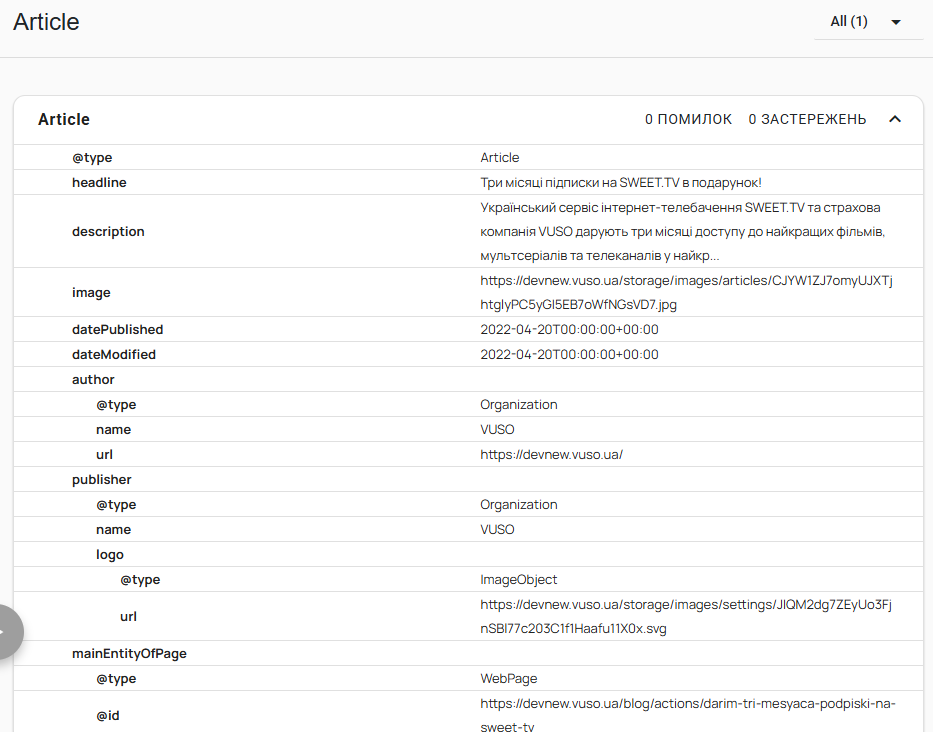Click the mainEntityOfPage property row

tap(468, 653)
